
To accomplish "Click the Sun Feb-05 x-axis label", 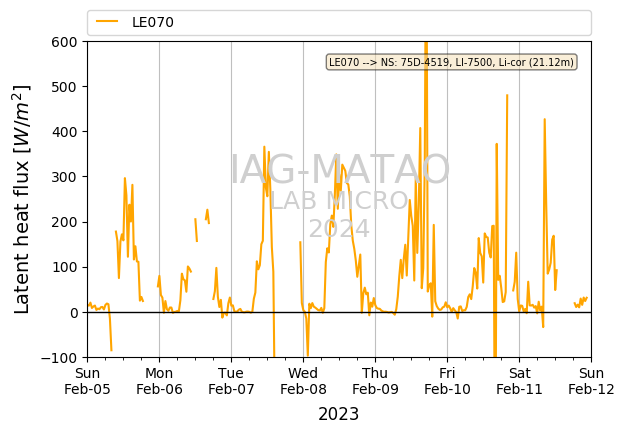I will coord(87,381).
